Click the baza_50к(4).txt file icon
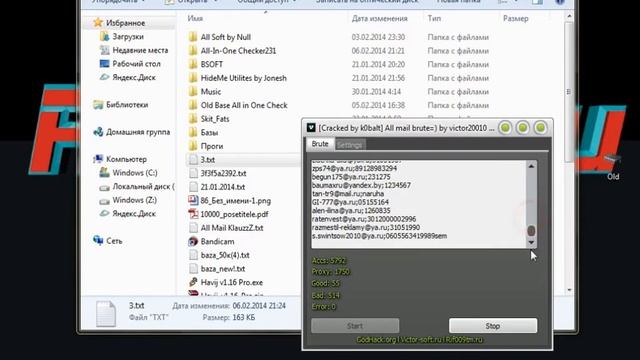The width and height of the screenshot is (640, 360). 193,255
